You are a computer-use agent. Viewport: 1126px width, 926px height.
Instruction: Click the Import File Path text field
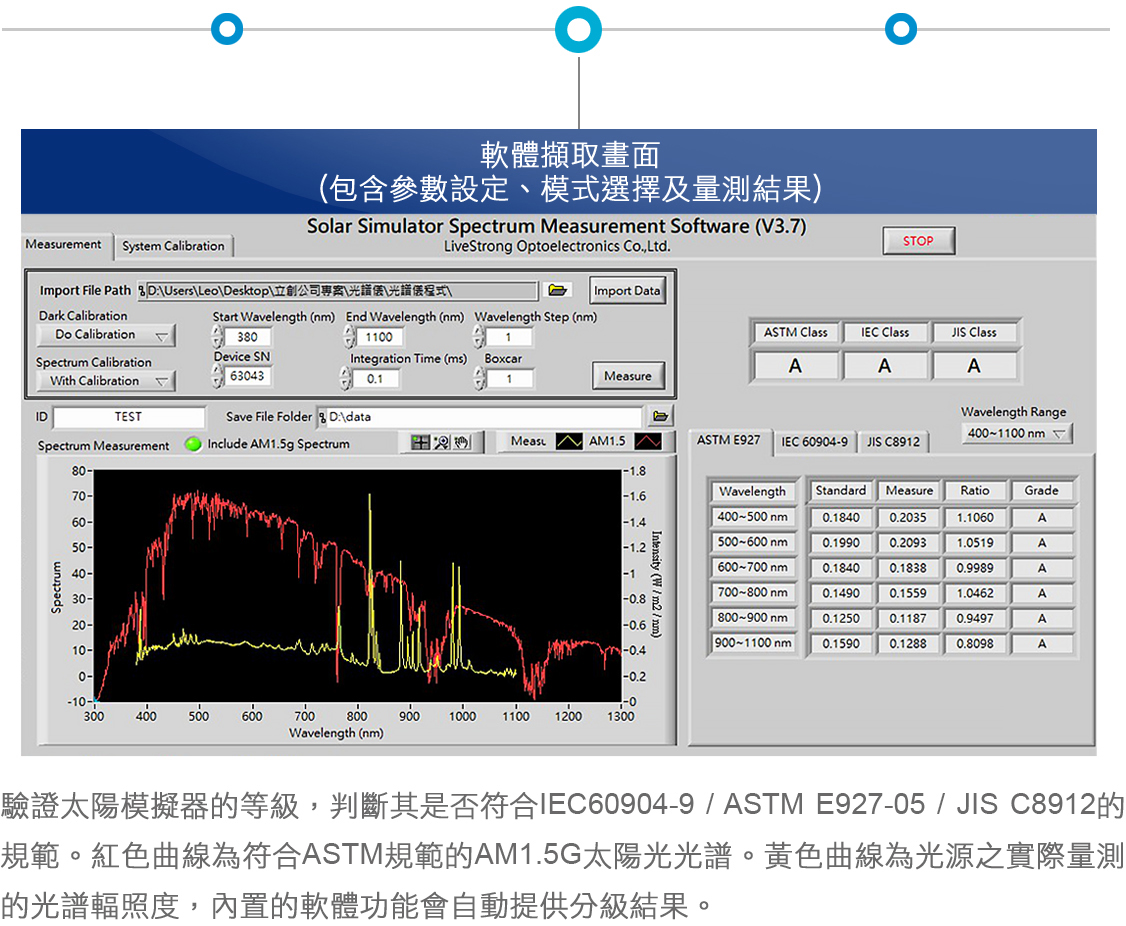click(338, 290)
